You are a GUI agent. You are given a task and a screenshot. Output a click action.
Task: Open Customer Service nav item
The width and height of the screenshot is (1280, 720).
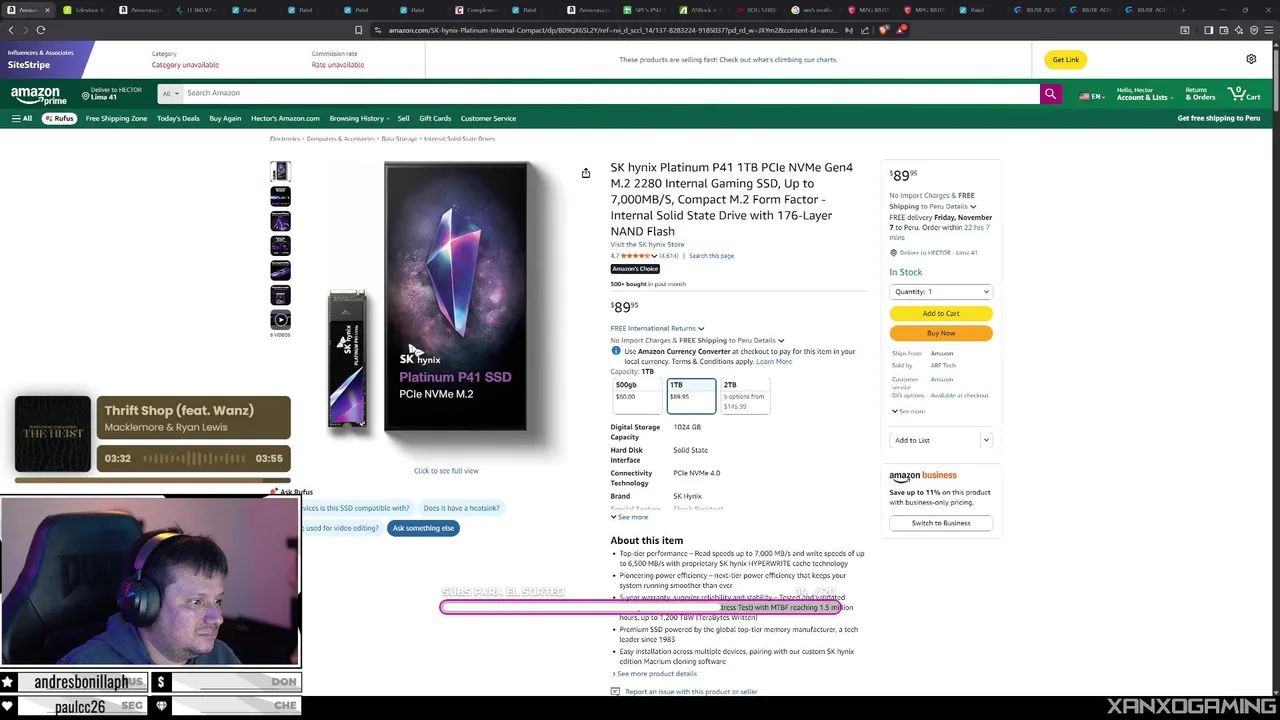488,118
